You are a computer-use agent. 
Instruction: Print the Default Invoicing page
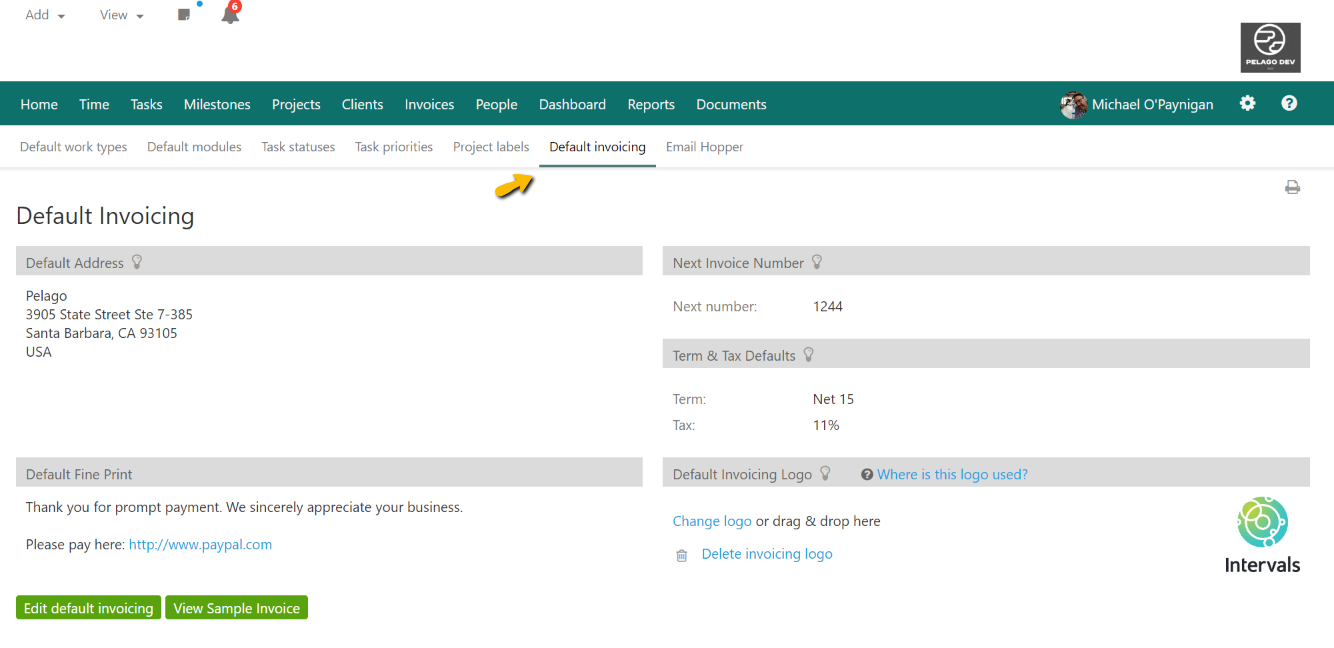click(x=1293, y=187)
